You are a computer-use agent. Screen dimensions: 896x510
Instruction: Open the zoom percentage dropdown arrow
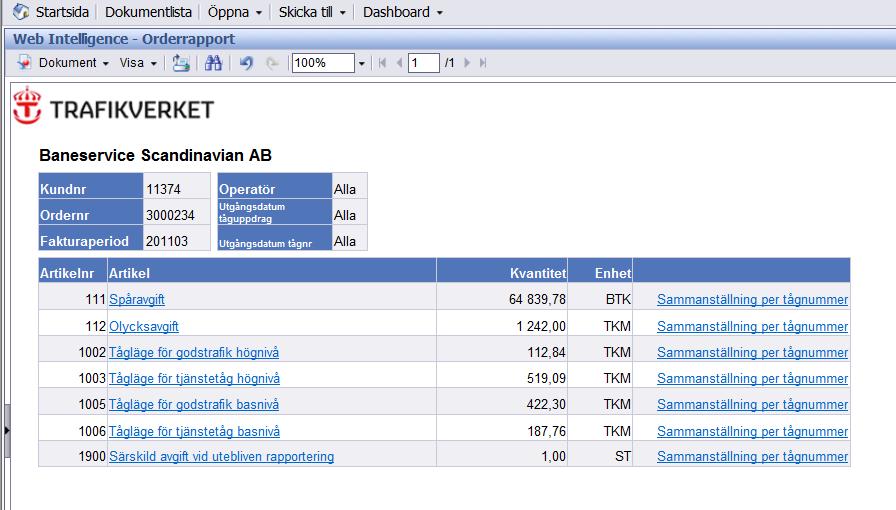[361, 63]
